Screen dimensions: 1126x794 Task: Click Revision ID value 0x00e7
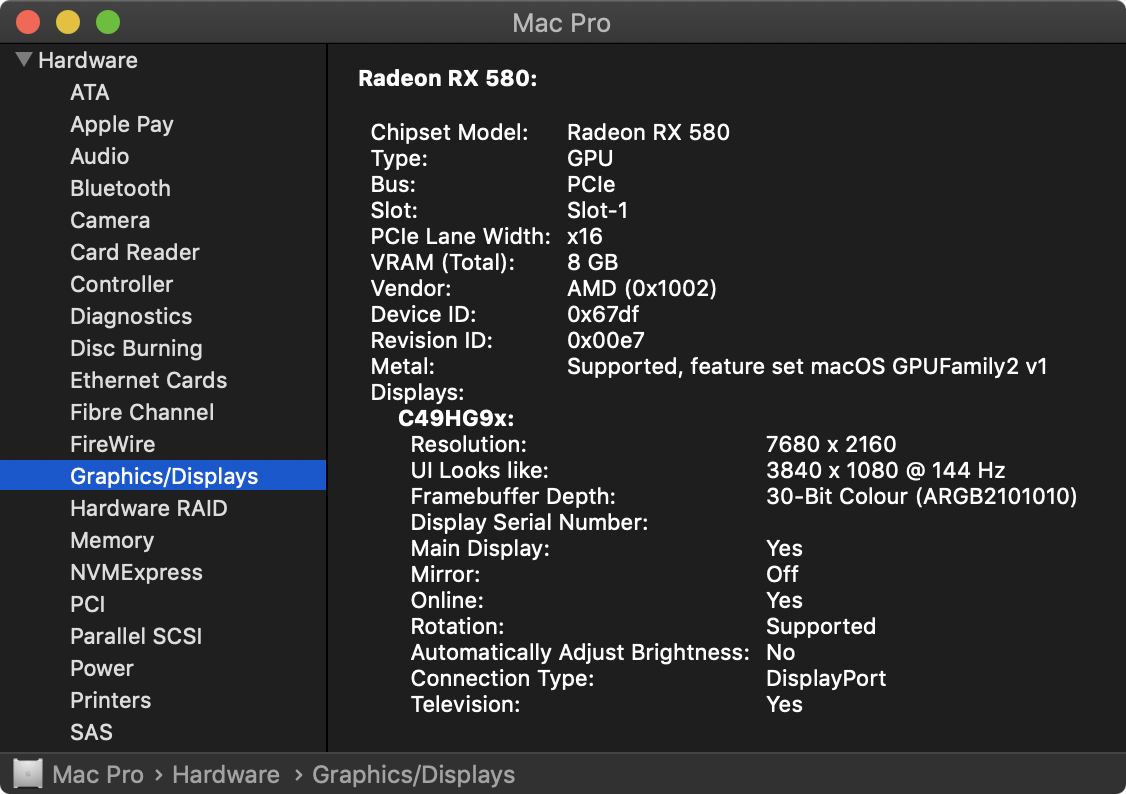(x=605, y=340)
